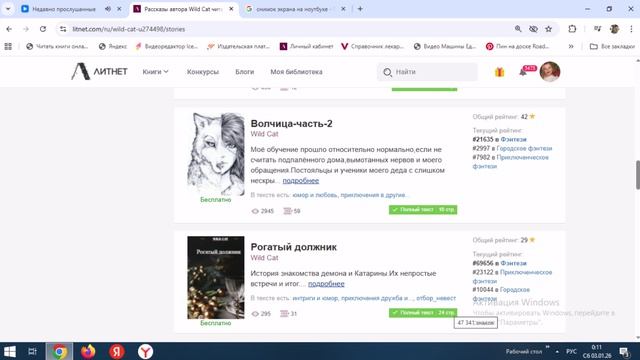Expand the tab search dropdown arrow
Screen dimensions: 640x360
coord(8,9)
